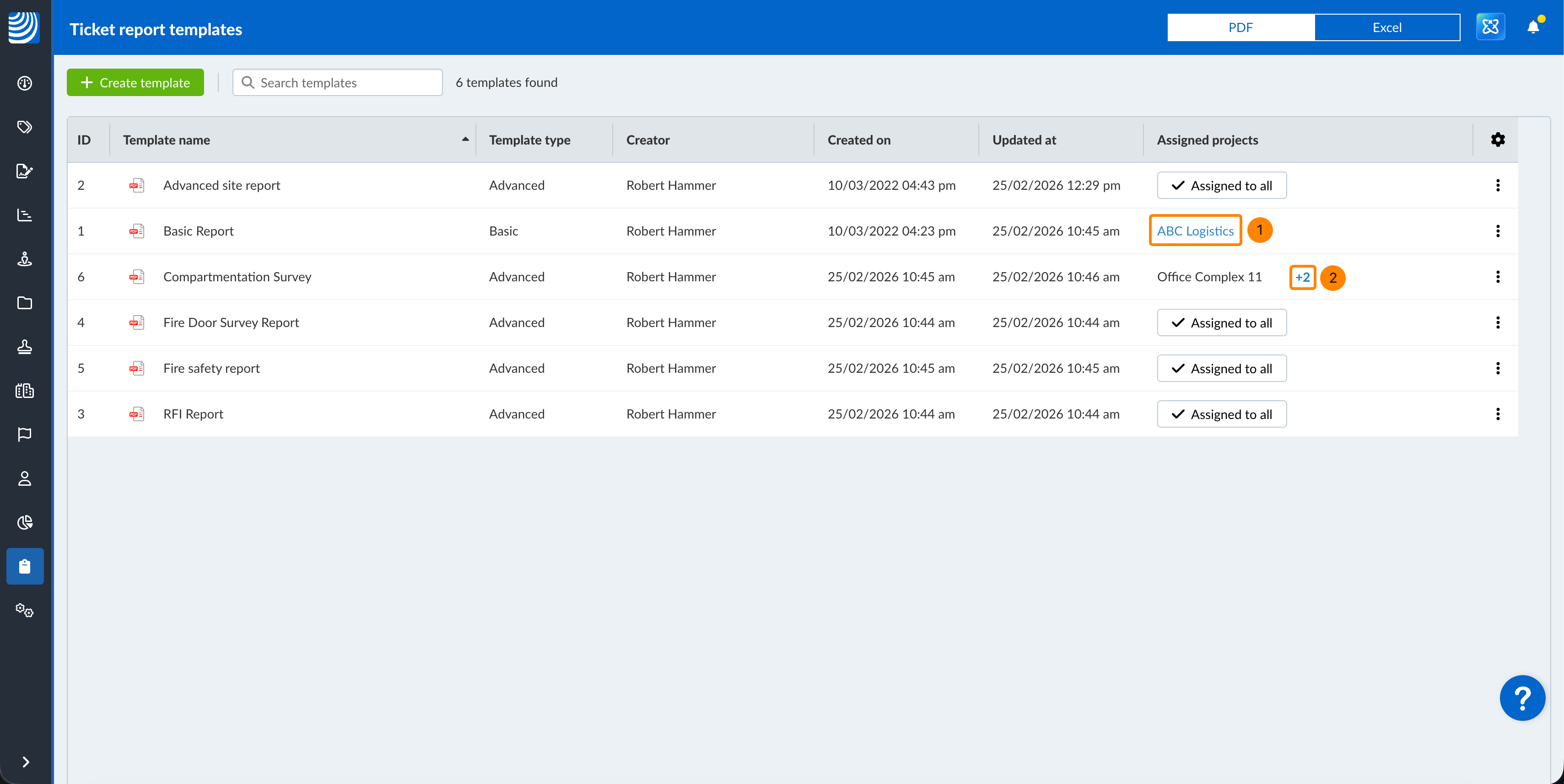Expand the sidebar with bottom chevron
This screenshot has height=784, width=1564.
click(25, 762)
